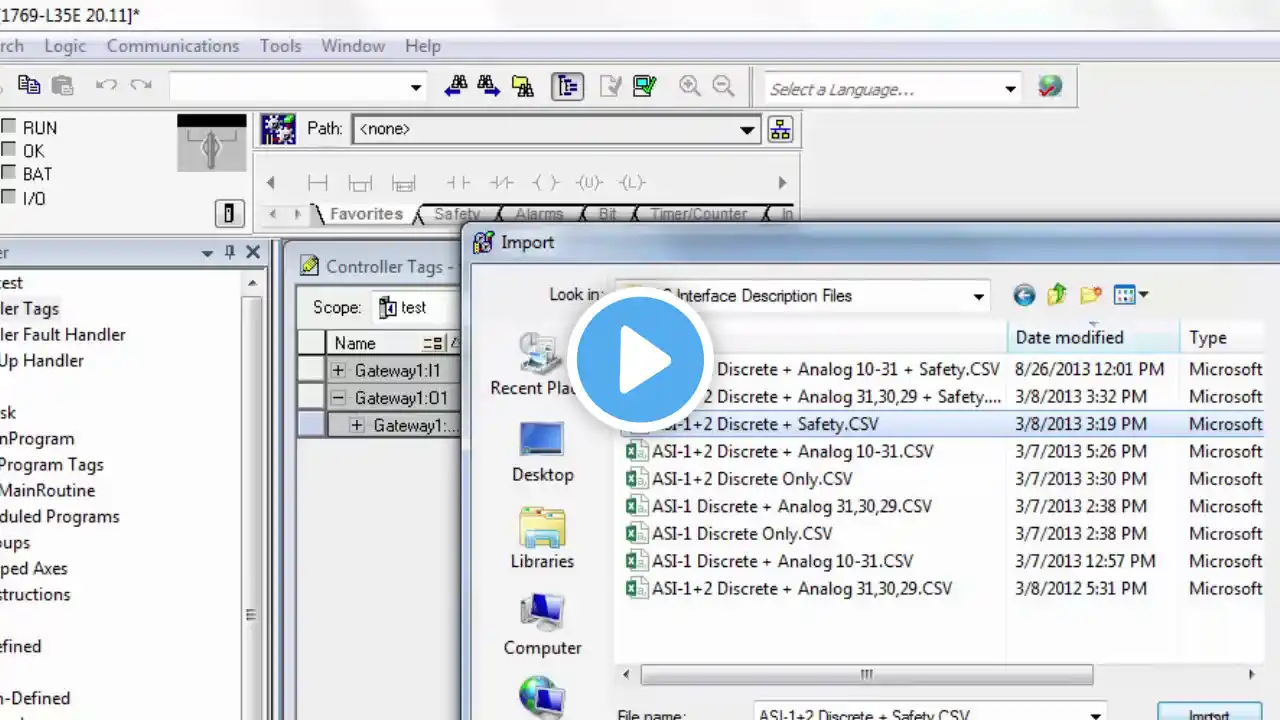Viewport: 1280px width, 720px height.
Task: Collapse the Gateway1:O1 tag
Action: tap(338, 398)
